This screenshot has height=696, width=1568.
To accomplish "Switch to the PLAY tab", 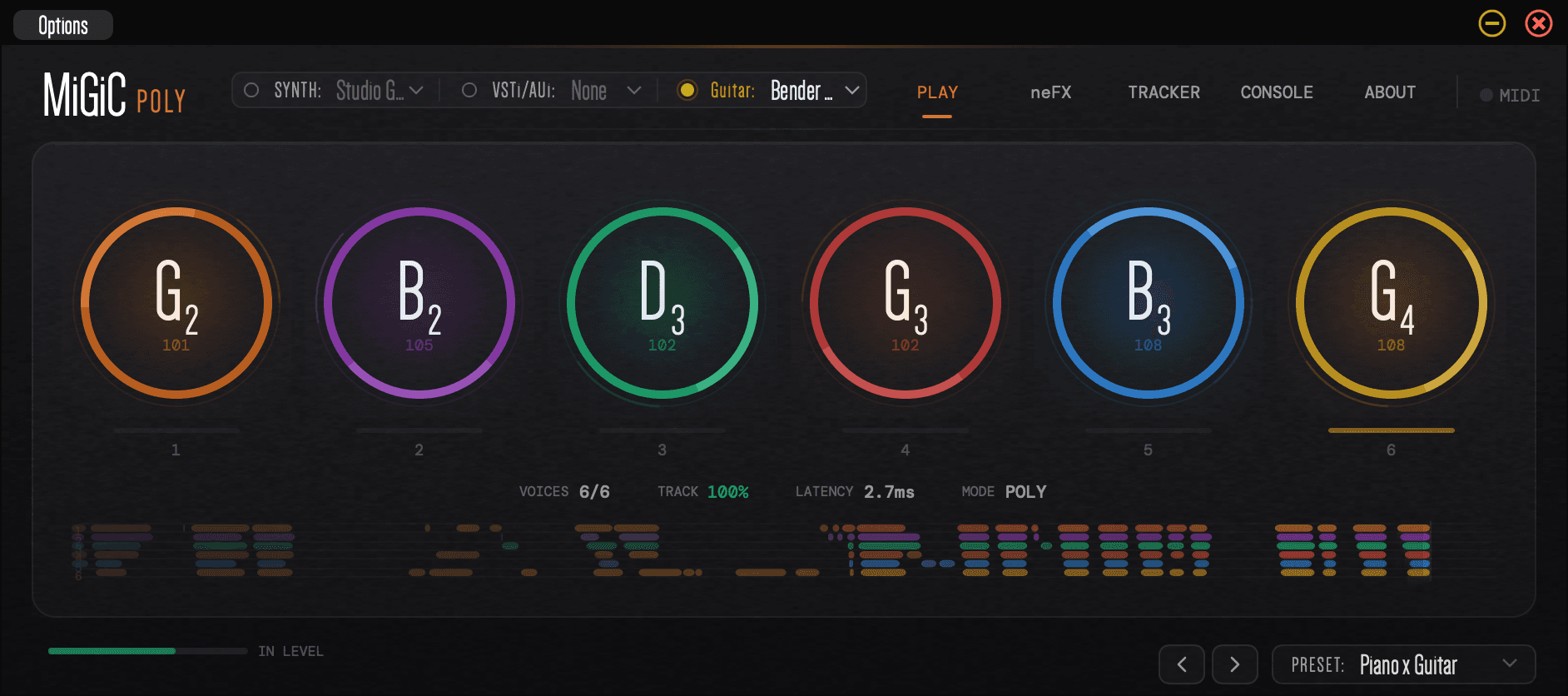I will pyautogui.click(x=937, y=92).
